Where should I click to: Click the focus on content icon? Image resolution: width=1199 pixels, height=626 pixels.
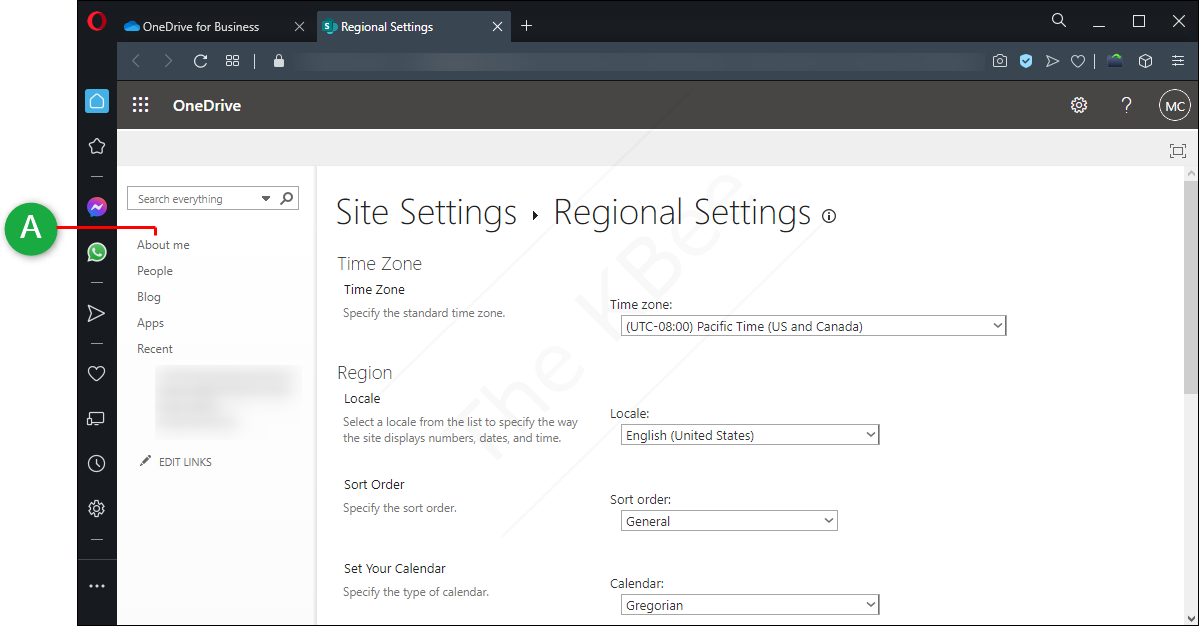point(1178,151)
